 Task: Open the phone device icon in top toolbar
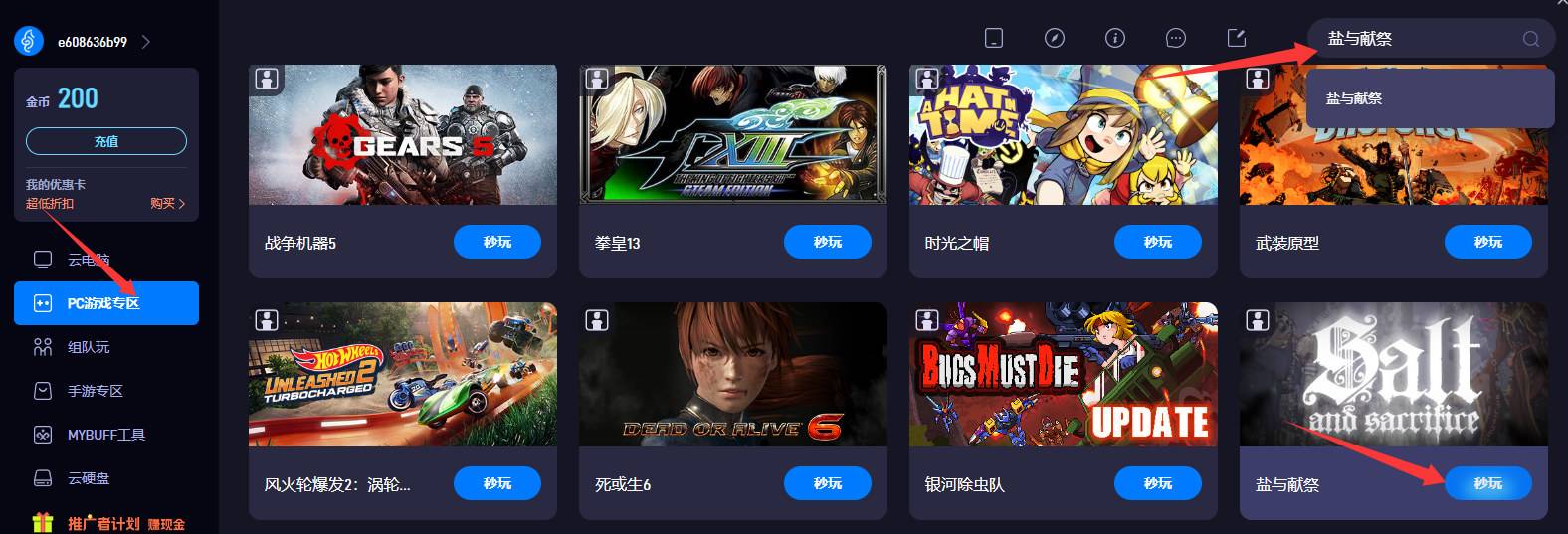pos(993,38)
